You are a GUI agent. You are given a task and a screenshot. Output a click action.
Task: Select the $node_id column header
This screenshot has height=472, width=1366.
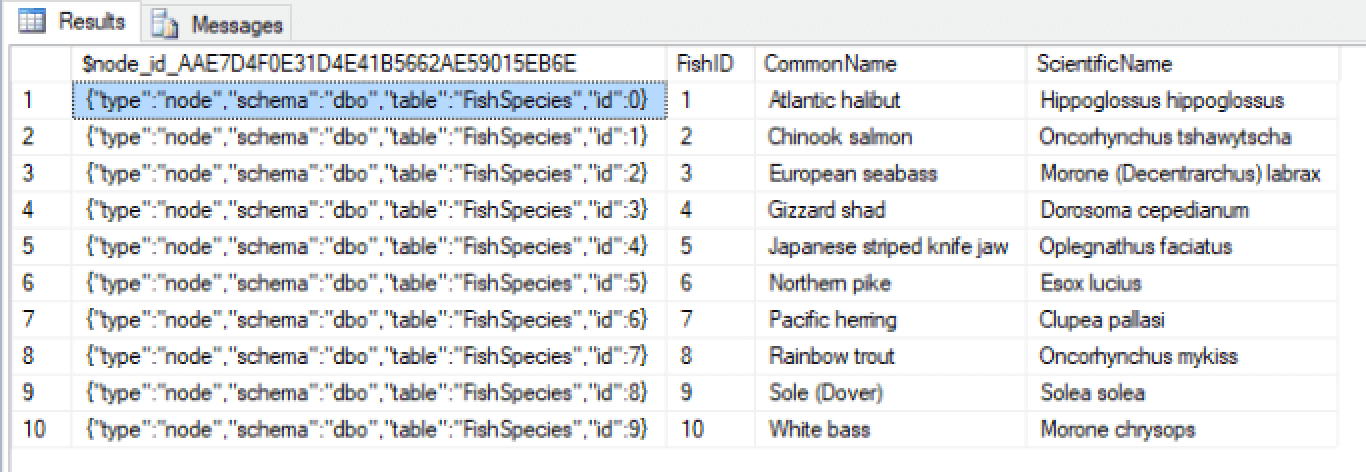[369, 64]
